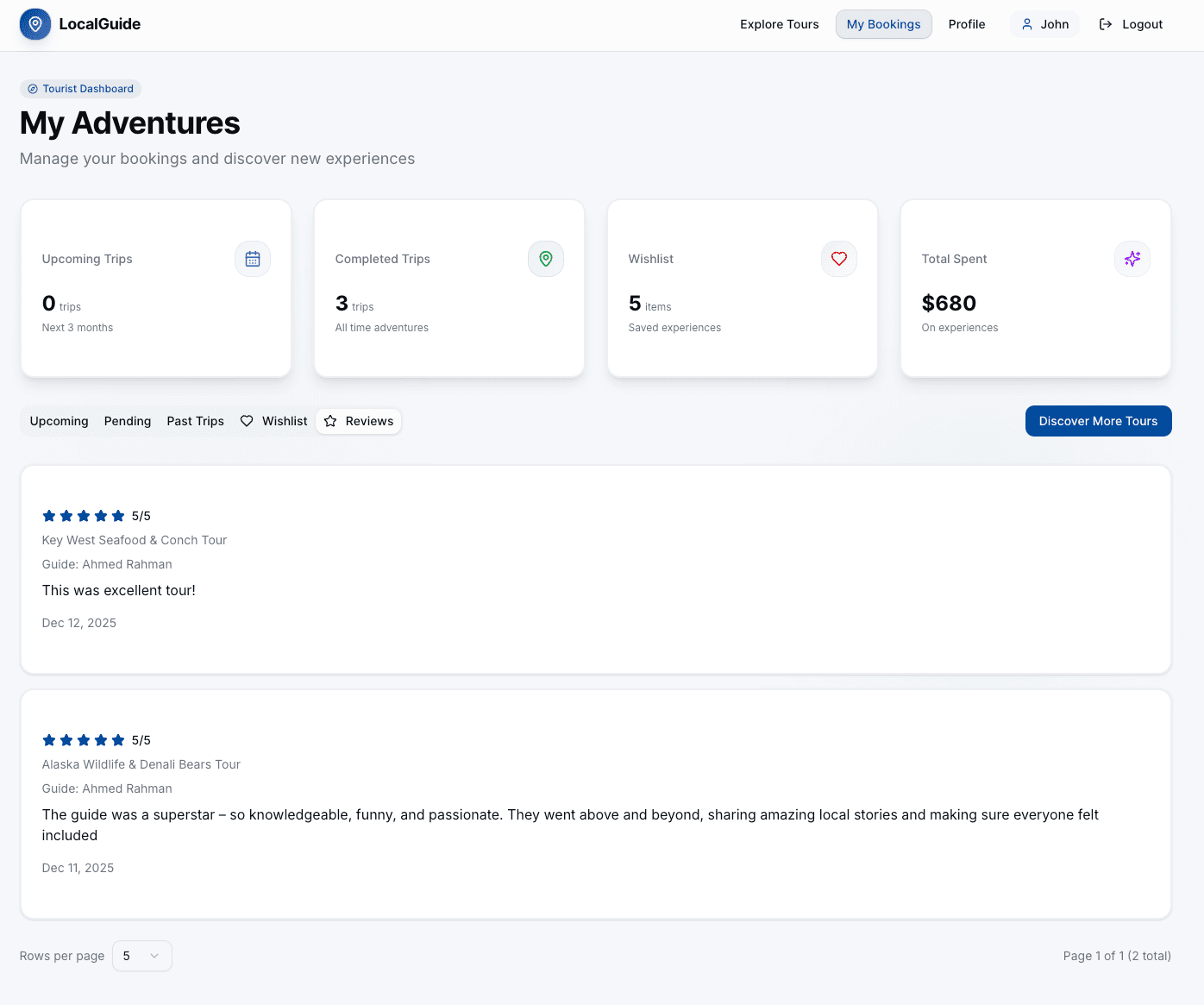Click the Tourist Dashboard badge
The image size is (1204, 1005).
click(80, 88)
